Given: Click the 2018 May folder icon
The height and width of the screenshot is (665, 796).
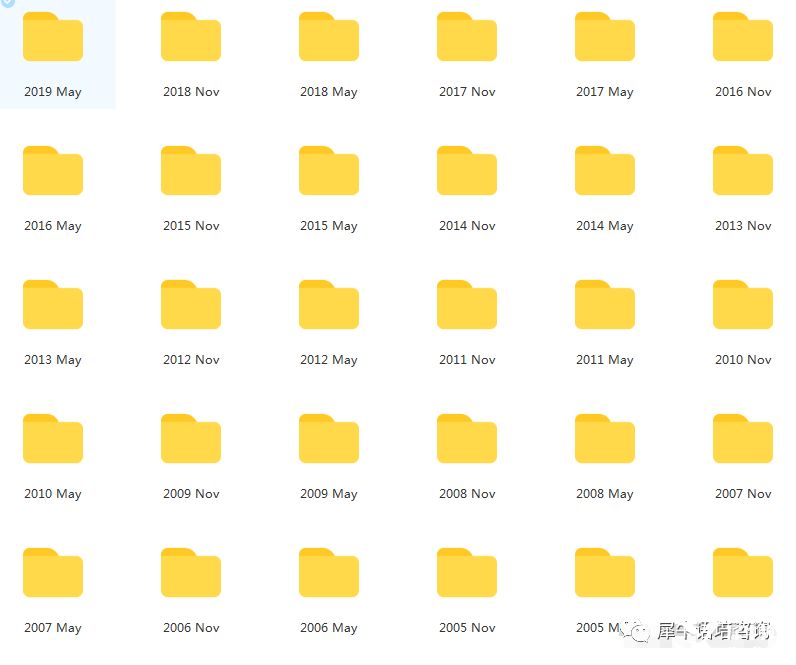Looking at the screenshot, I should (x=329, y=37).
